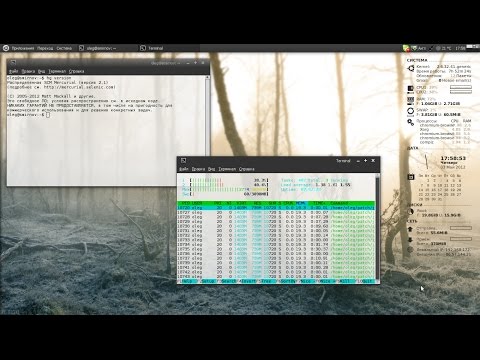This screenshot has height=360, width=480.
Task: Select the highlighted htop process row 10726
Action: tap(276, 208)
